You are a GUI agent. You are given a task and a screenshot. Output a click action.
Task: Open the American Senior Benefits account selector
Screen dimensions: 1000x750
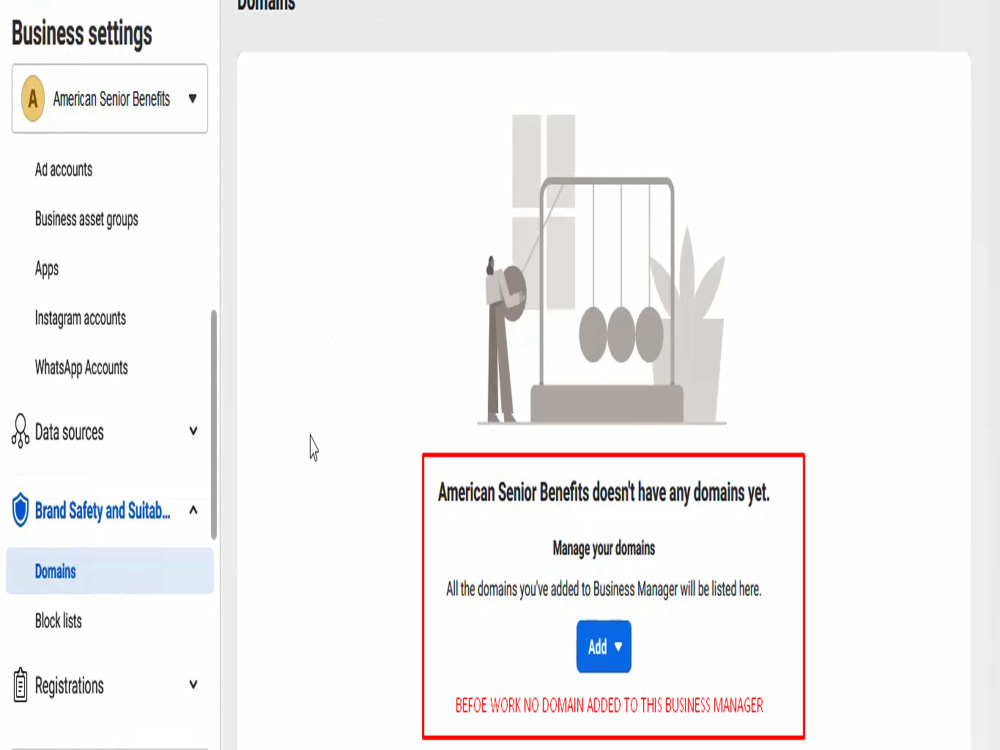tap(110, 98)
